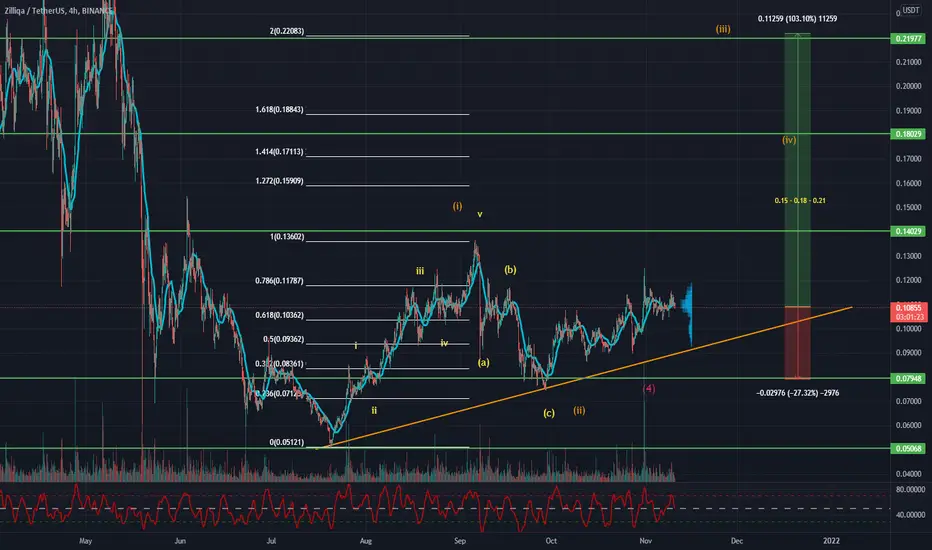Select the yellow iii wave label
Image resolution: width=932 pixels, height=550 pixels.
(420, 271)
